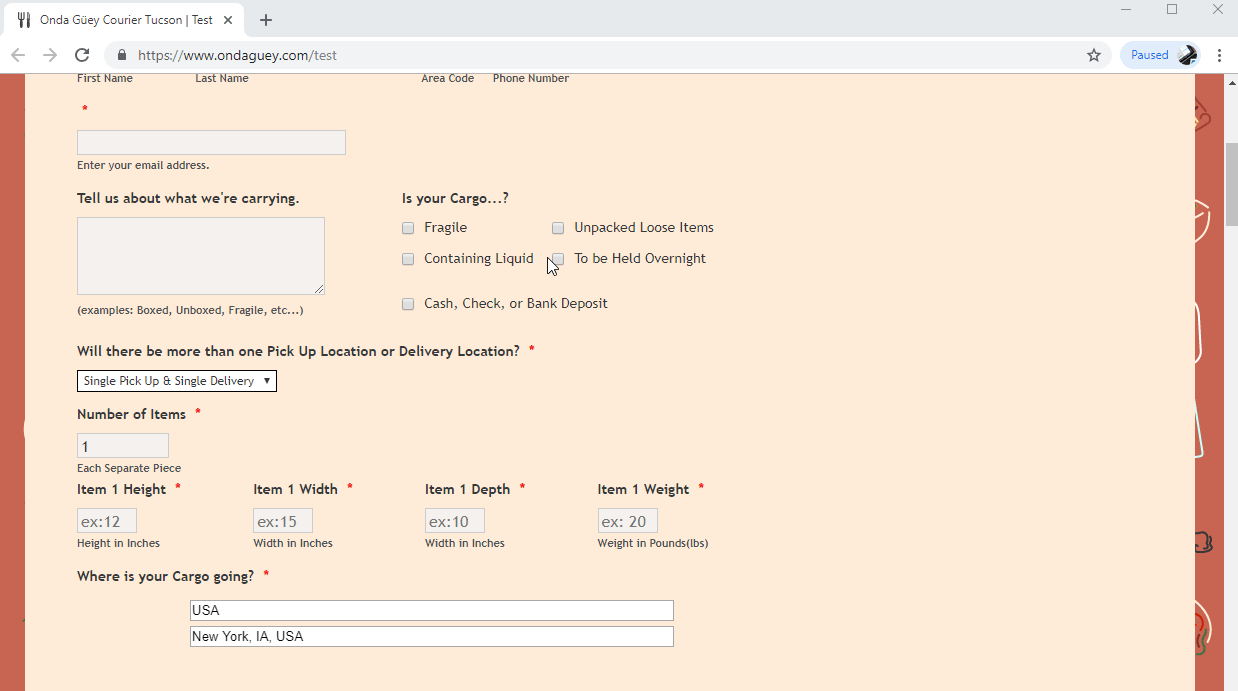Open Single Pick Up & Single Delivery dropdown
This screenshot has height=691, width=1238.
(177, 381)
